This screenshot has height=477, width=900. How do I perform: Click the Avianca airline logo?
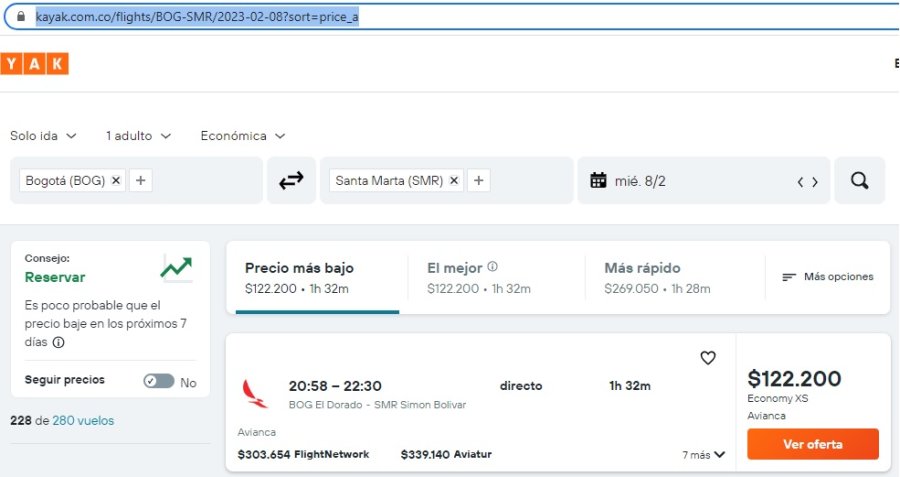point(255,394)
